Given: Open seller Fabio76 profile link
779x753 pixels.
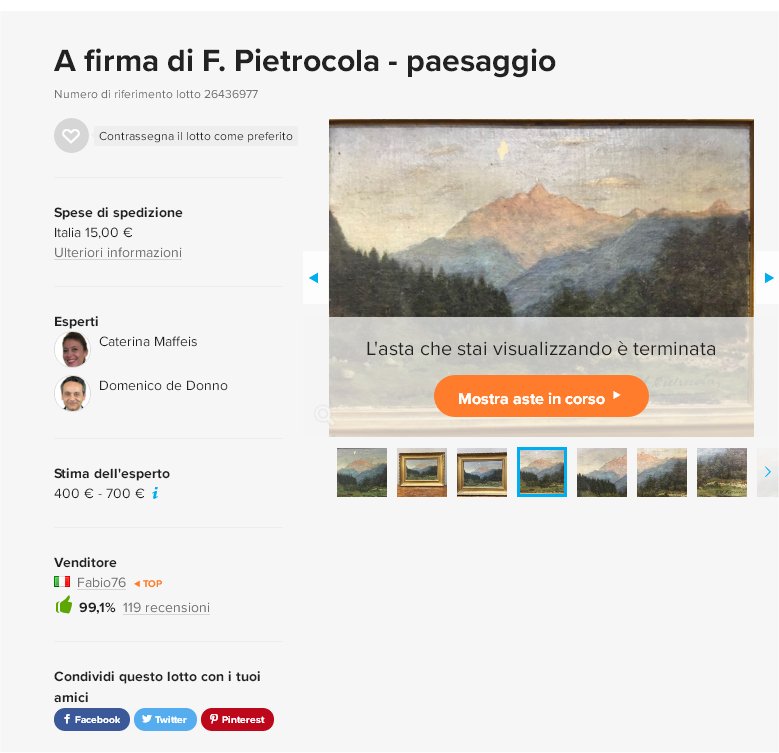Looking at the screenshot, I should (x=101, y=582).
